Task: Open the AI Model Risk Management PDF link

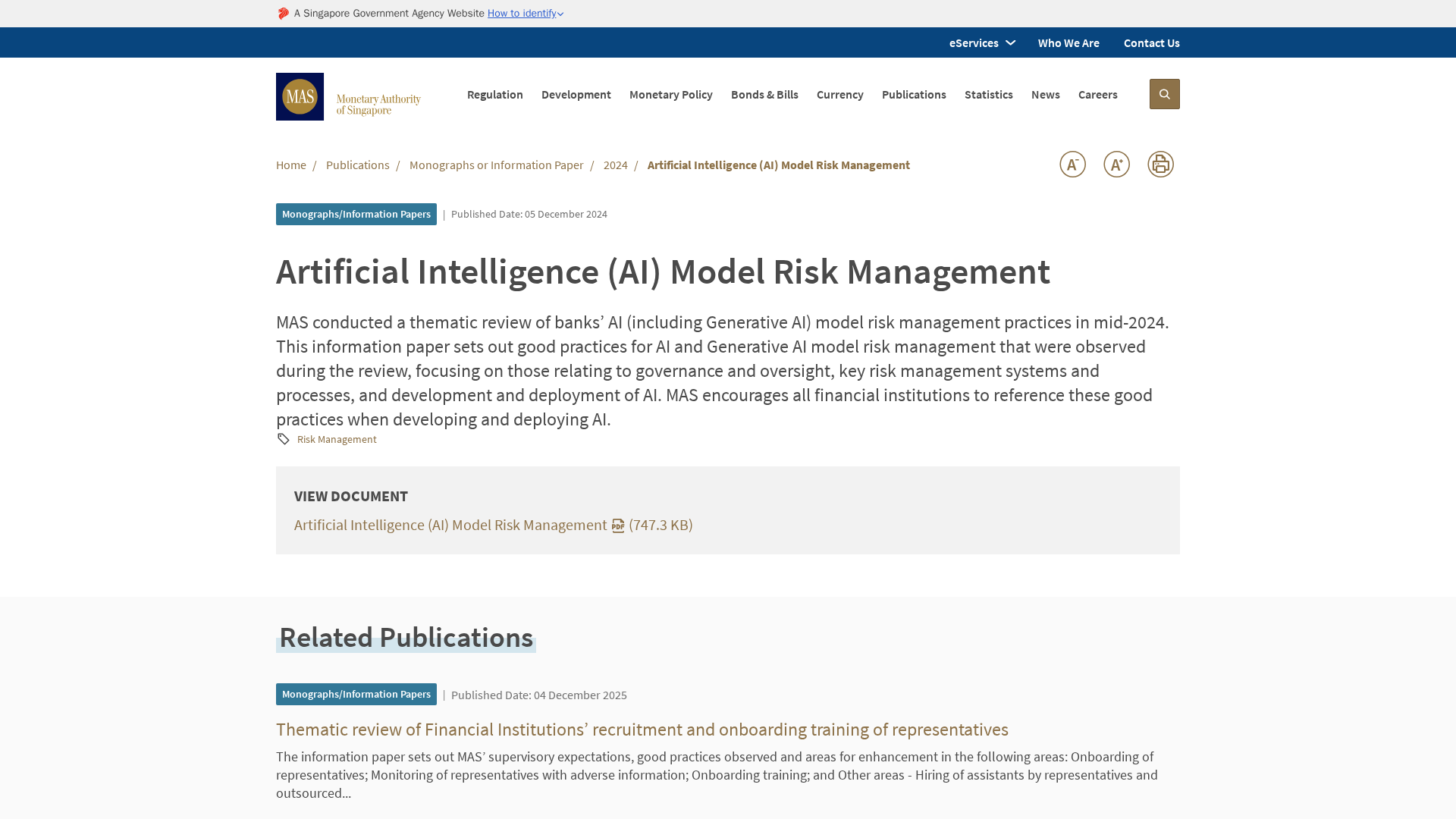Action: (x=450, y=526)
